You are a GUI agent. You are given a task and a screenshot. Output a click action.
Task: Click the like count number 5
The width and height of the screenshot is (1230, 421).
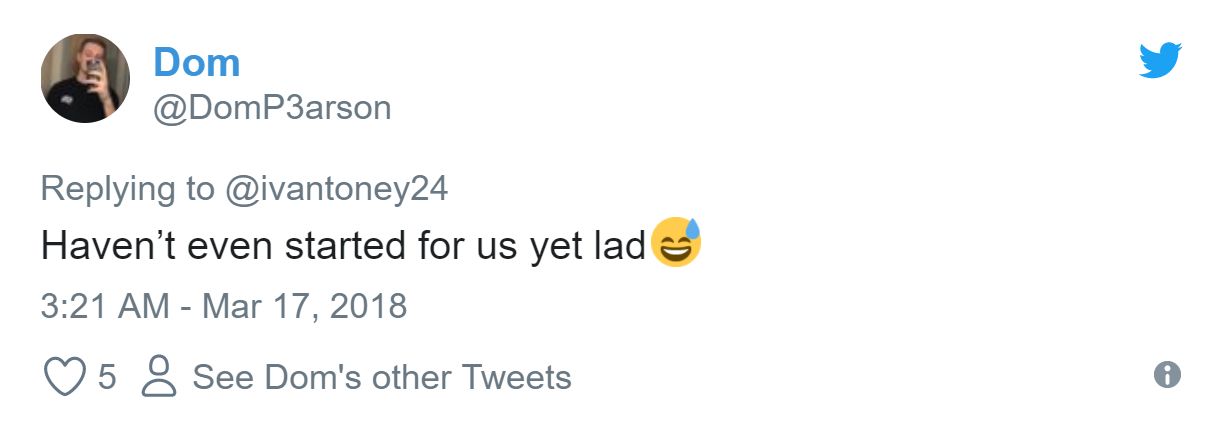coord(107,377)
